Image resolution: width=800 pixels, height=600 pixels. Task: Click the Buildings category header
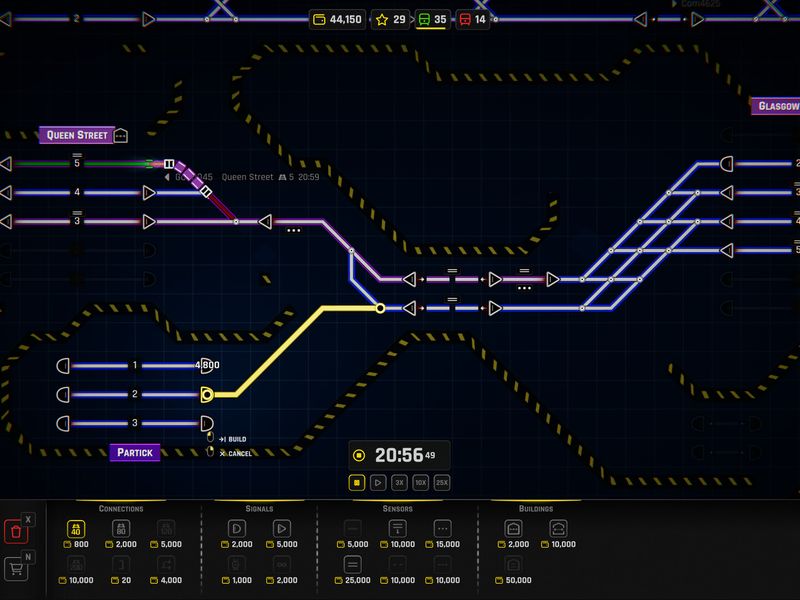coord(536,509)
